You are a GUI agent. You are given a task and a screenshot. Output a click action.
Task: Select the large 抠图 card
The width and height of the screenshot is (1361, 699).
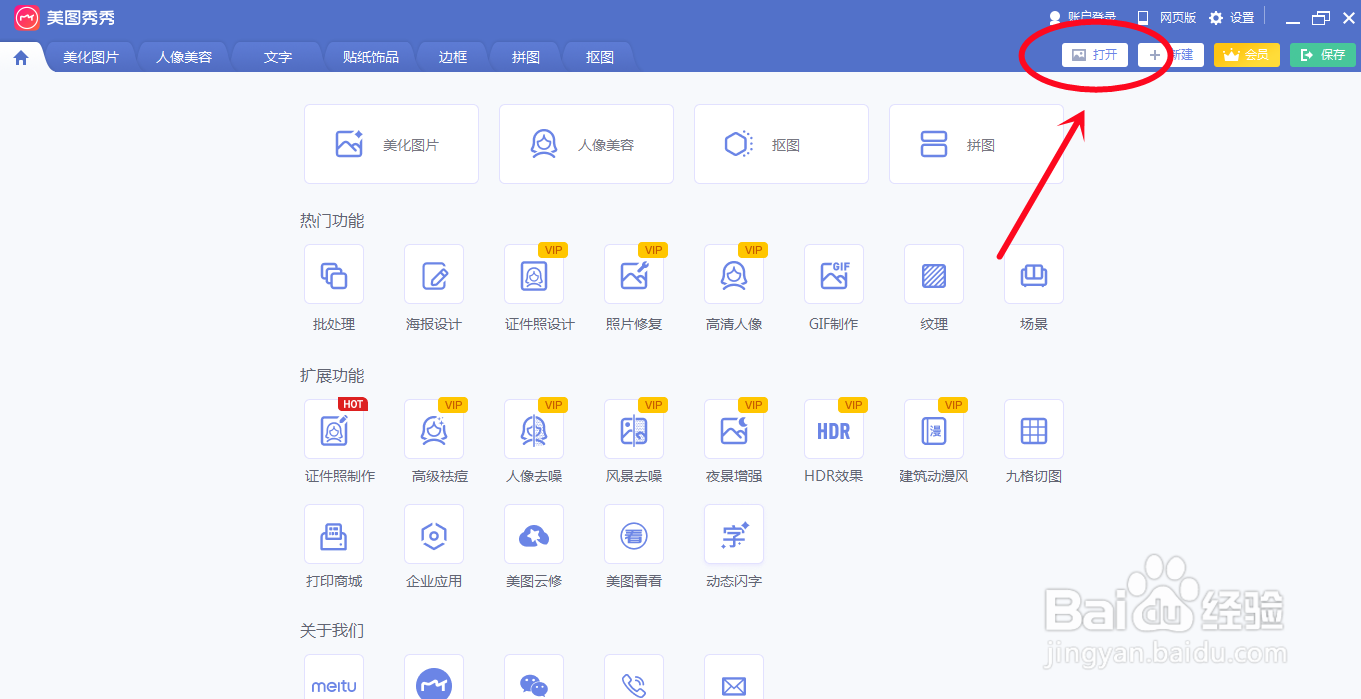tap(781, 144)
